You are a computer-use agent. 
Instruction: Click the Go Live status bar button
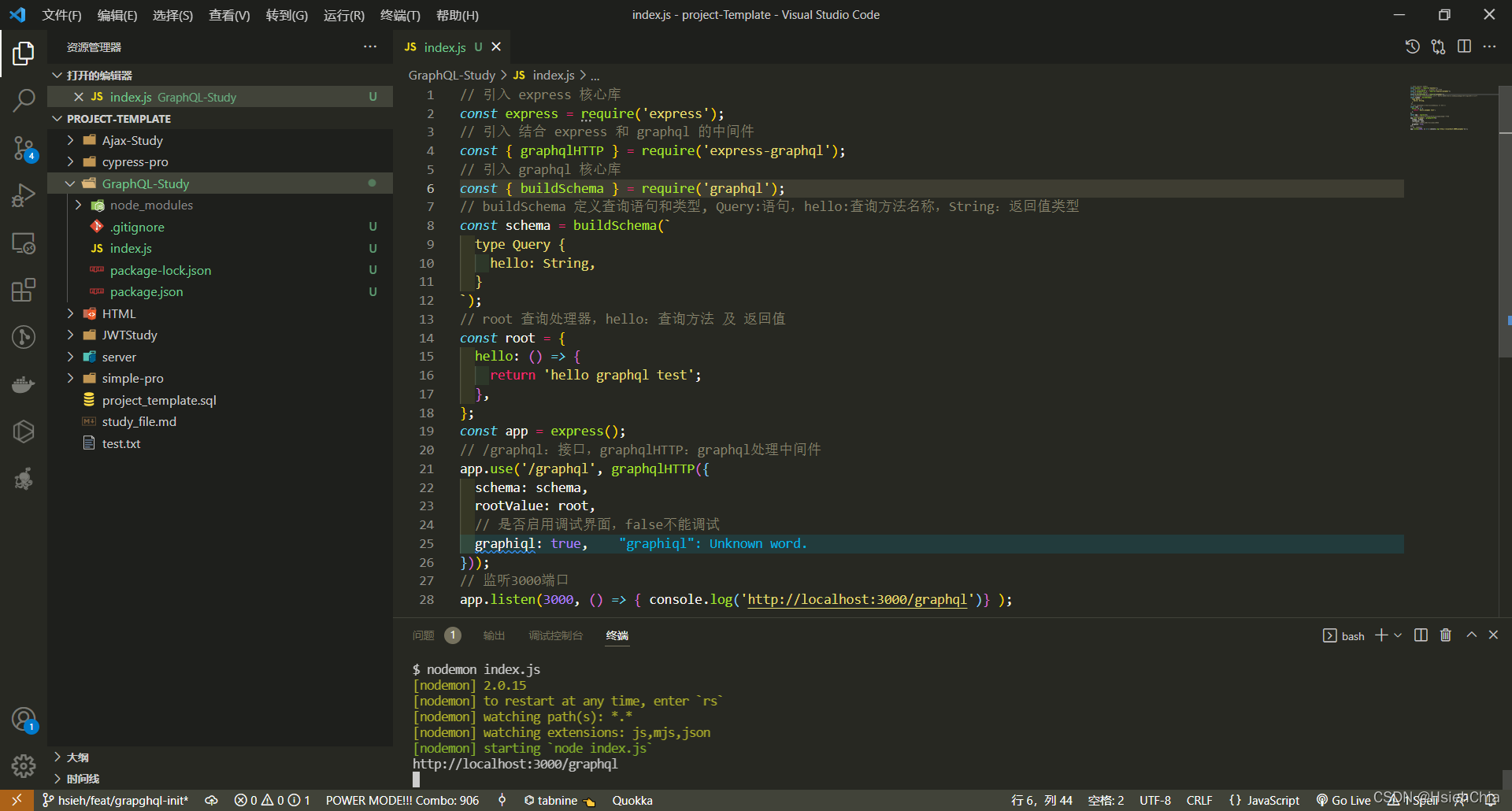click(x=1343, y=800)
